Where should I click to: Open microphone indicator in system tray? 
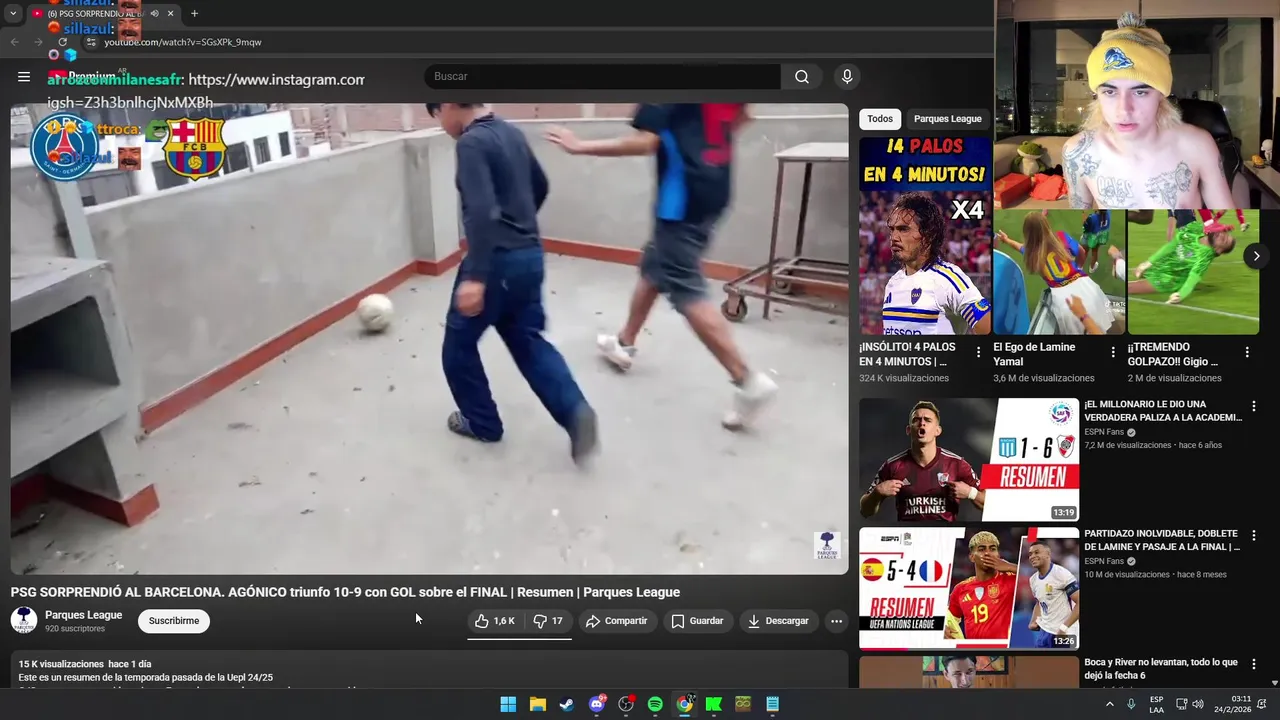pyautogui.click(x=1131, y=704)
